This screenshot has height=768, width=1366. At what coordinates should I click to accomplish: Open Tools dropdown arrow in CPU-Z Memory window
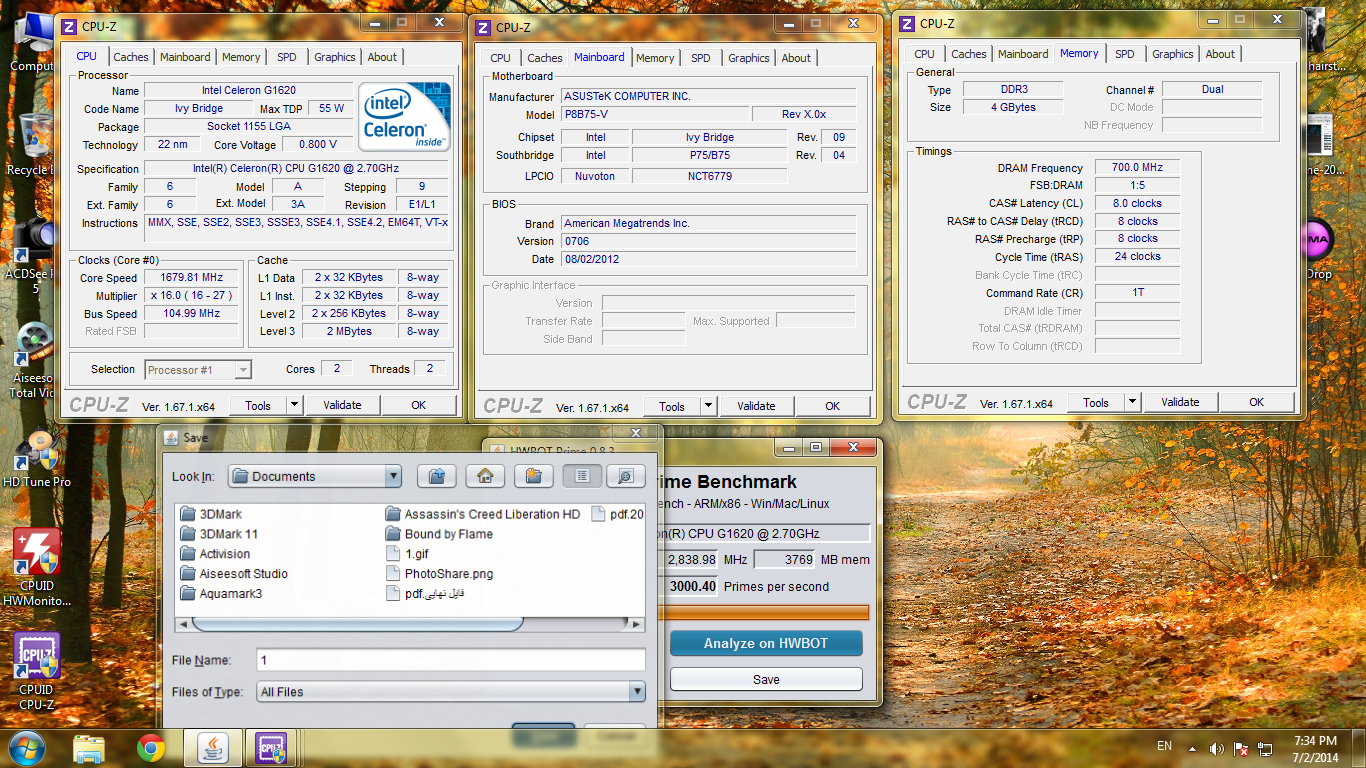(x=1133, y=403)
